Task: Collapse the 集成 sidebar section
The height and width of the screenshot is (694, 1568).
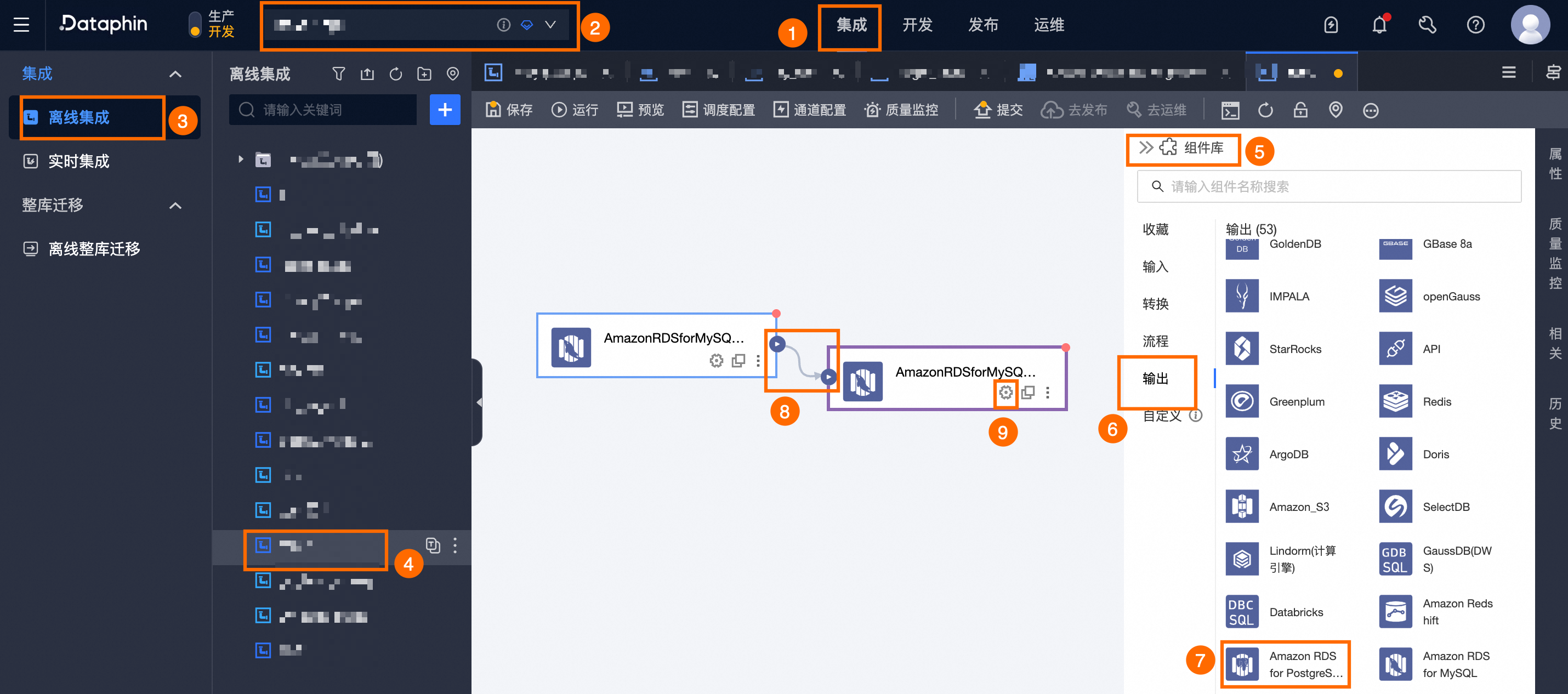Action: coord(175,74)
